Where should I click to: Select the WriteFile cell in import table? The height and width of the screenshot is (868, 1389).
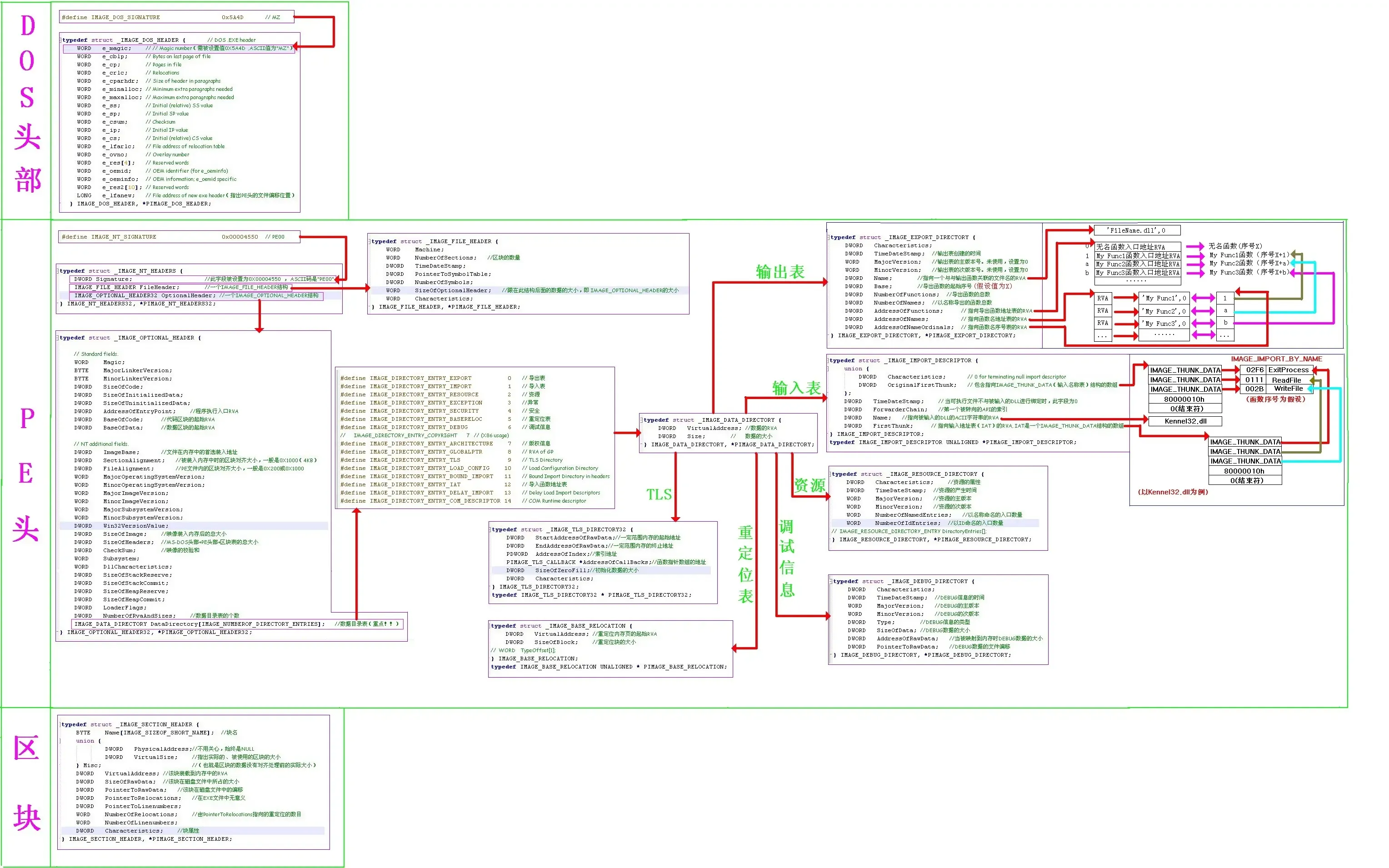click(1288, 389)
